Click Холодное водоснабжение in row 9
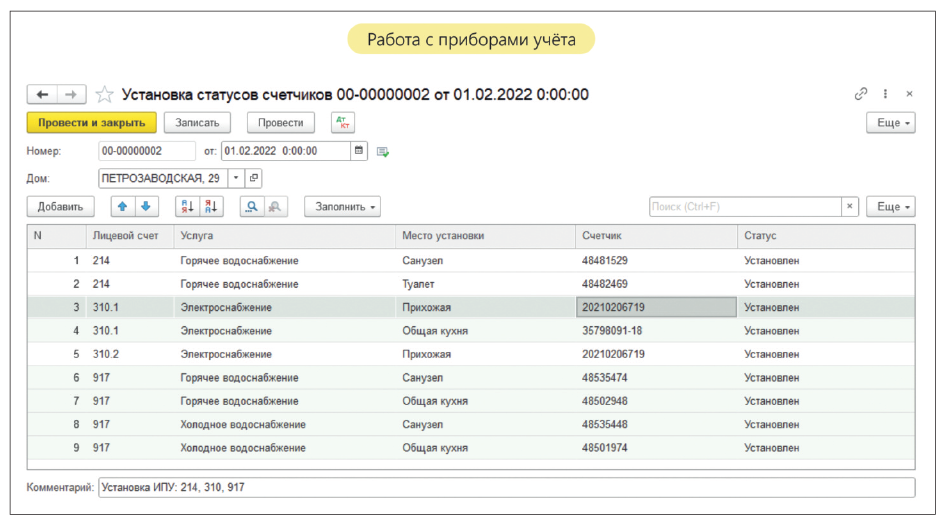Image resolution: width=951 pixels, height=524 pixels. [x=243, y=448]
